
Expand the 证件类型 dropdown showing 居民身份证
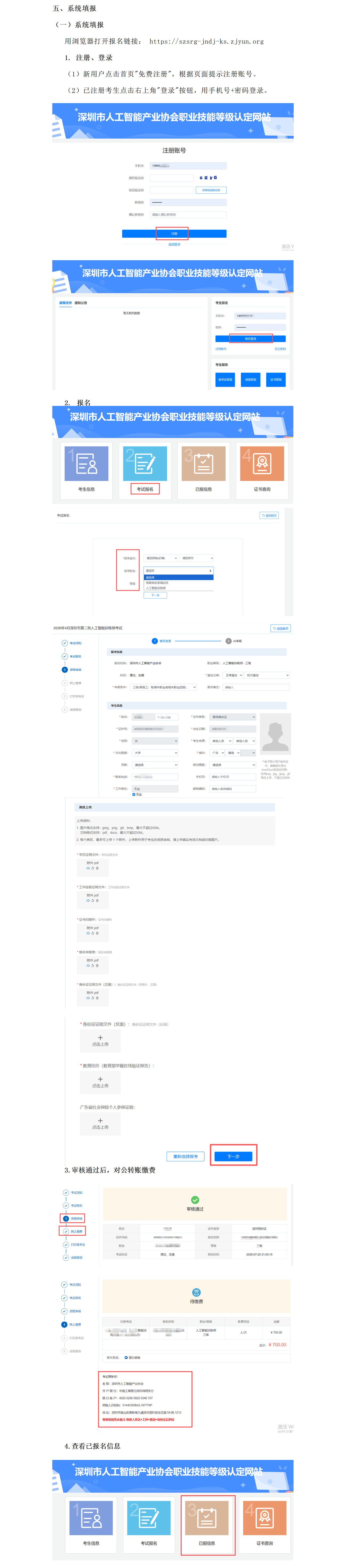(x=233, y=717)
